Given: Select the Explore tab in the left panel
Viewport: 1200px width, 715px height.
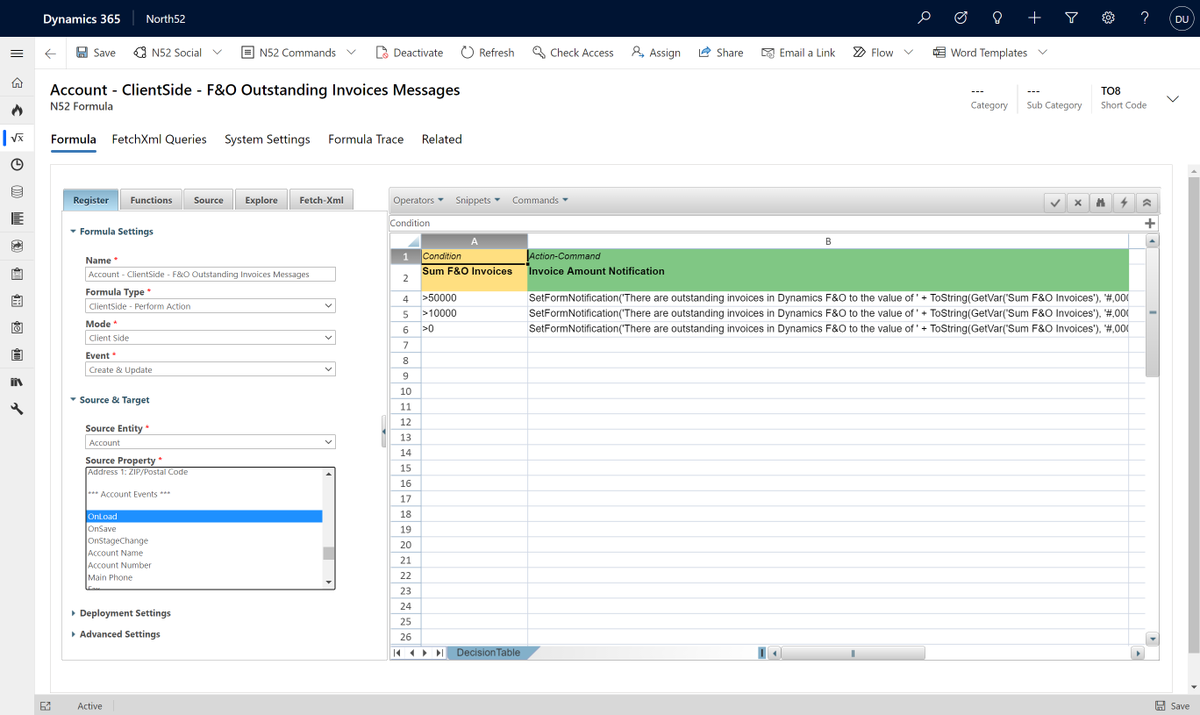Looking at the screenshot, I should tap(261, 200).
